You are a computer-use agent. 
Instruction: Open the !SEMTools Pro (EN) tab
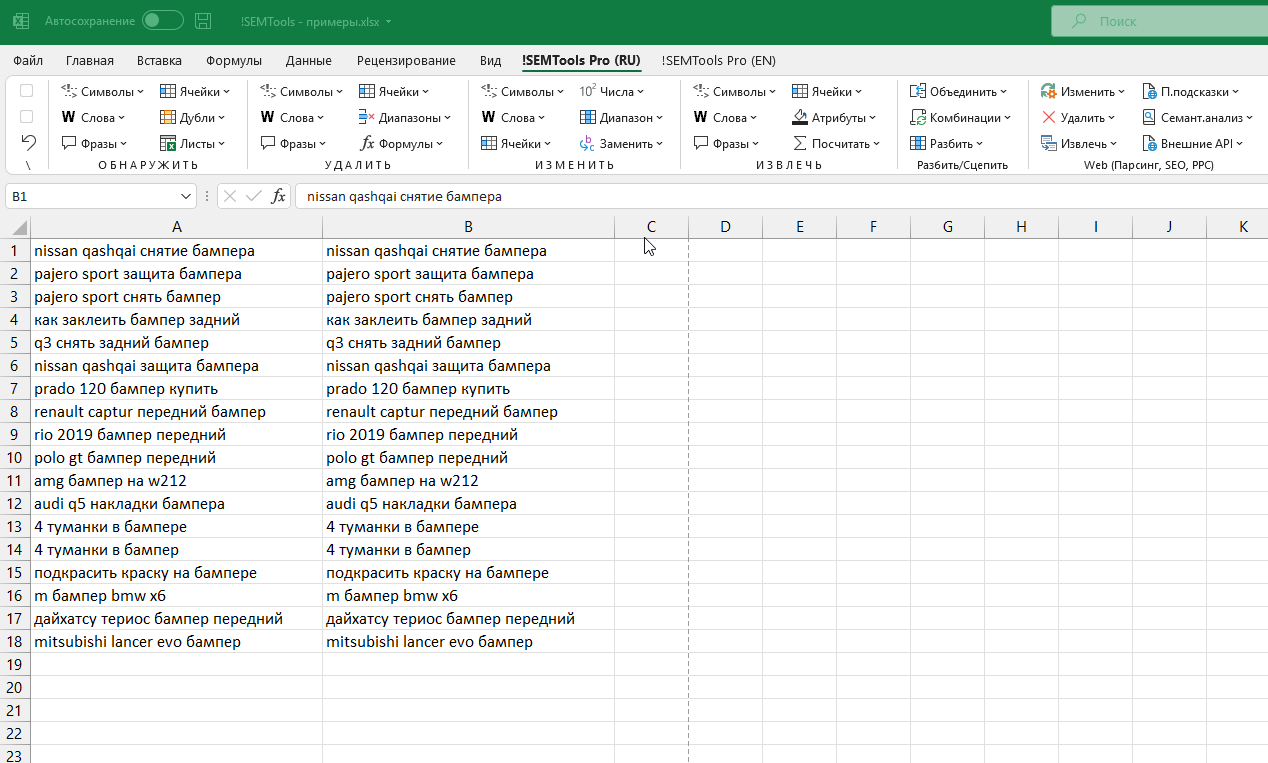pos(719,60)
